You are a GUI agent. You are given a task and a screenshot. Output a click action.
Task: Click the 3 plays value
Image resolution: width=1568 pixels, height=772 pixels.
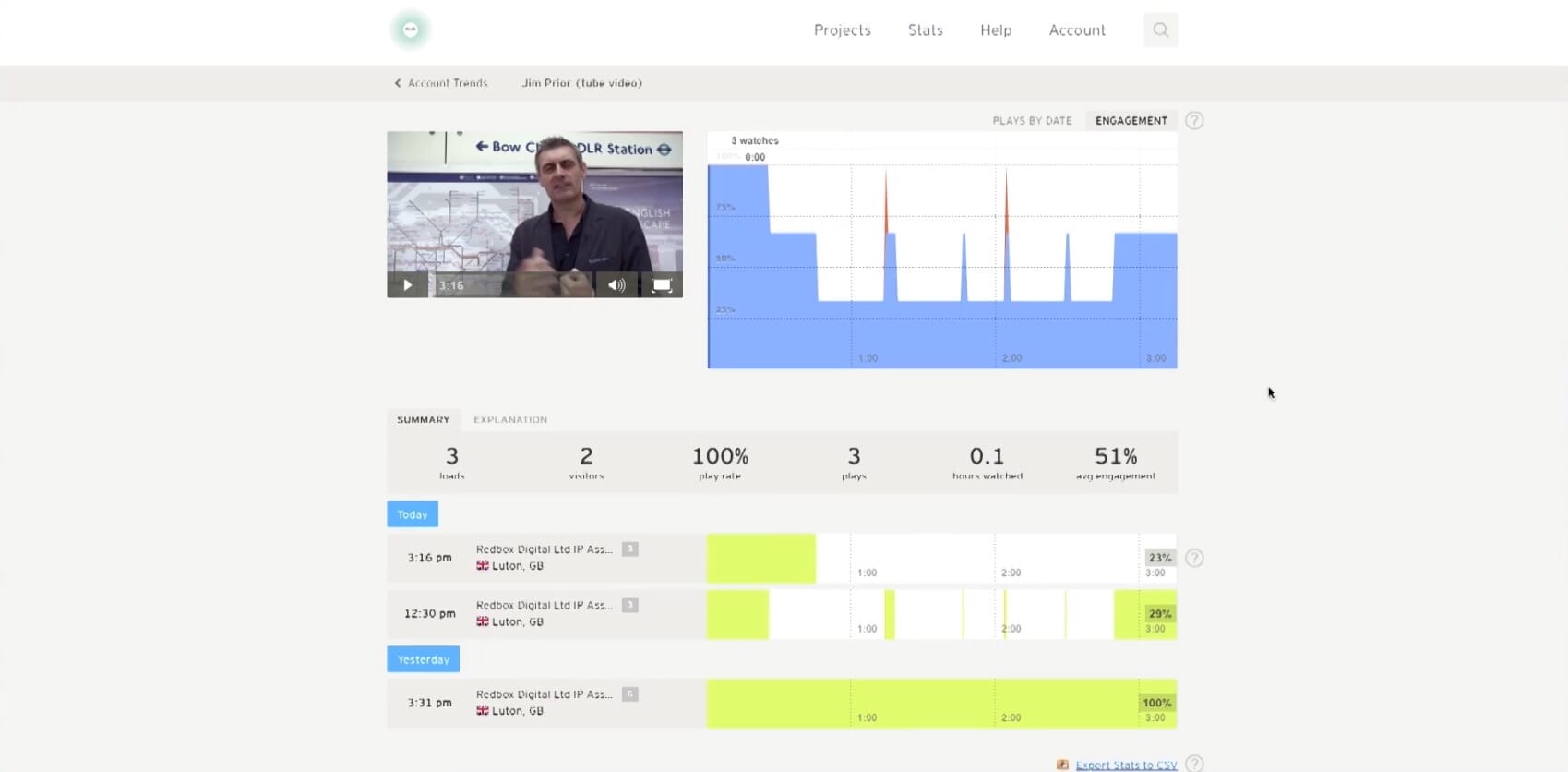click(854, 456)
